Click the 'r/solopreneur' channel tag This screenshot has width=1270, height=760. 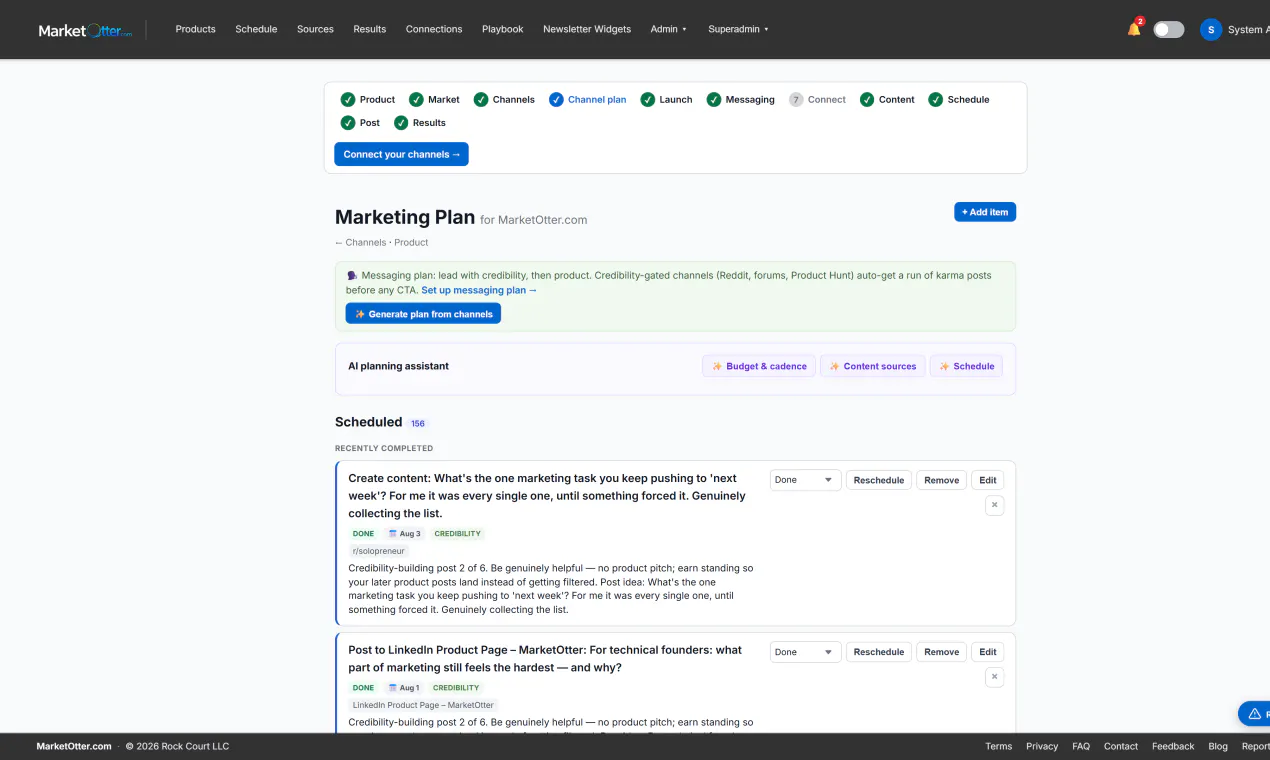[x=378, y=551]
